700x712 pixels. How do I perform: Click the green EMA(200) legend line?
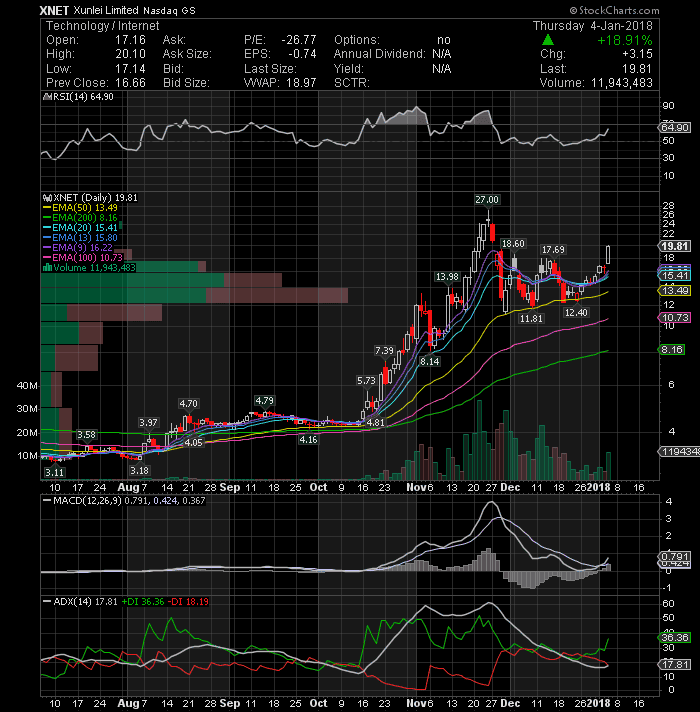click(47, 218)
